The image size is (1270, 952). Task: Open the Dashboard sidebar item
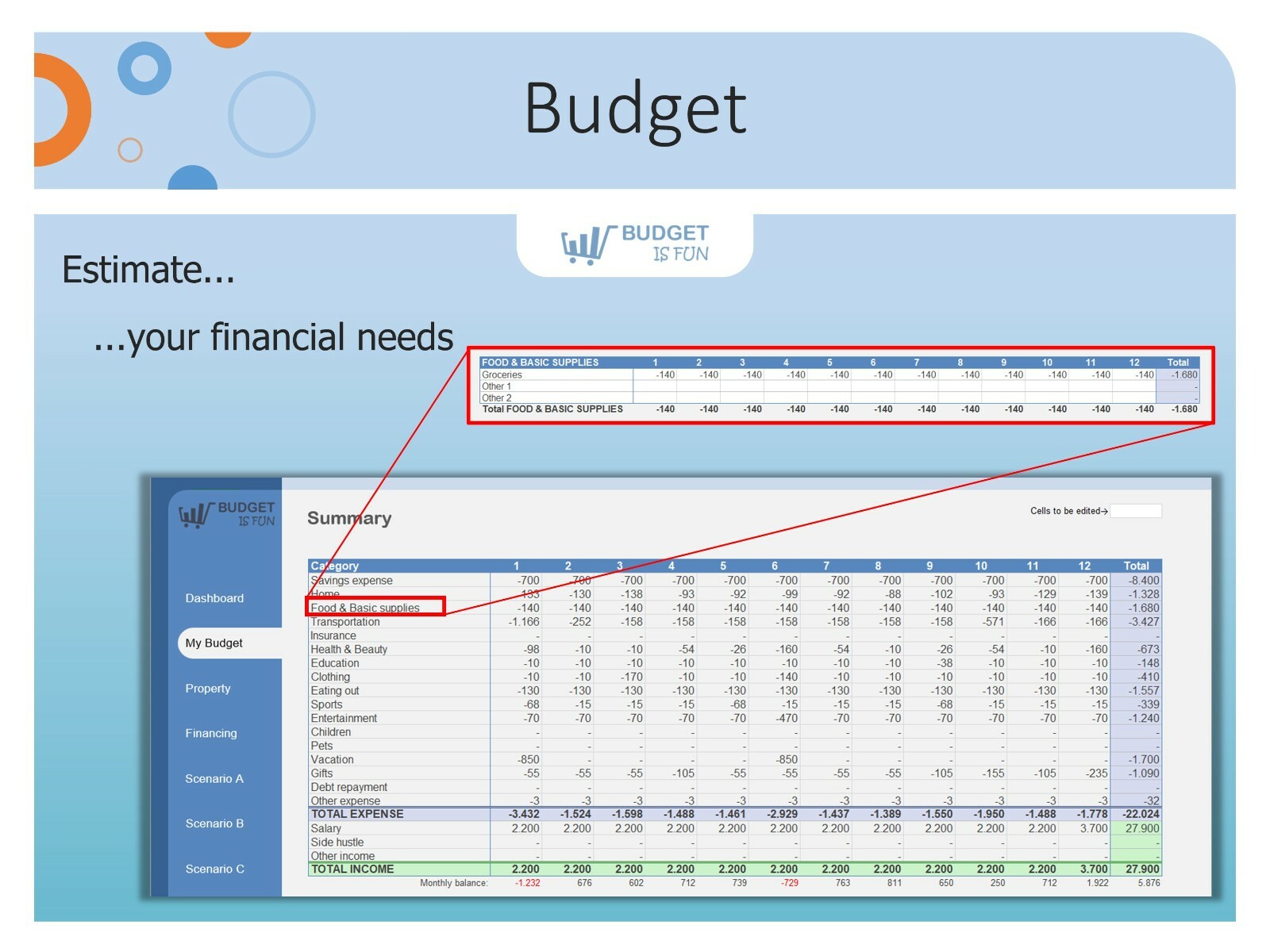click(214, 598)
